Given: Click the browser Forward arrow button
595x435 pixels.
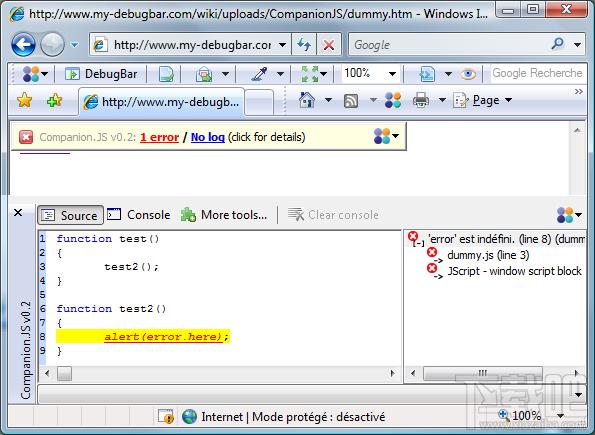Looking at the screenshot, I should point(52,44).
